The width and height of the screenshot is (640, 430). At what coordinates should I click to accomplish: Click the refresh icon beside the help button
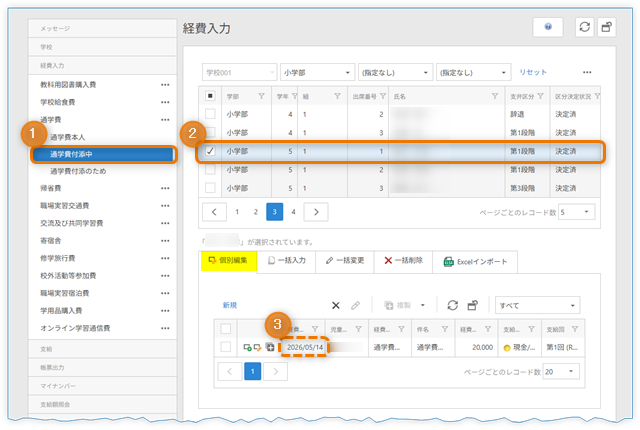(584, 27)
